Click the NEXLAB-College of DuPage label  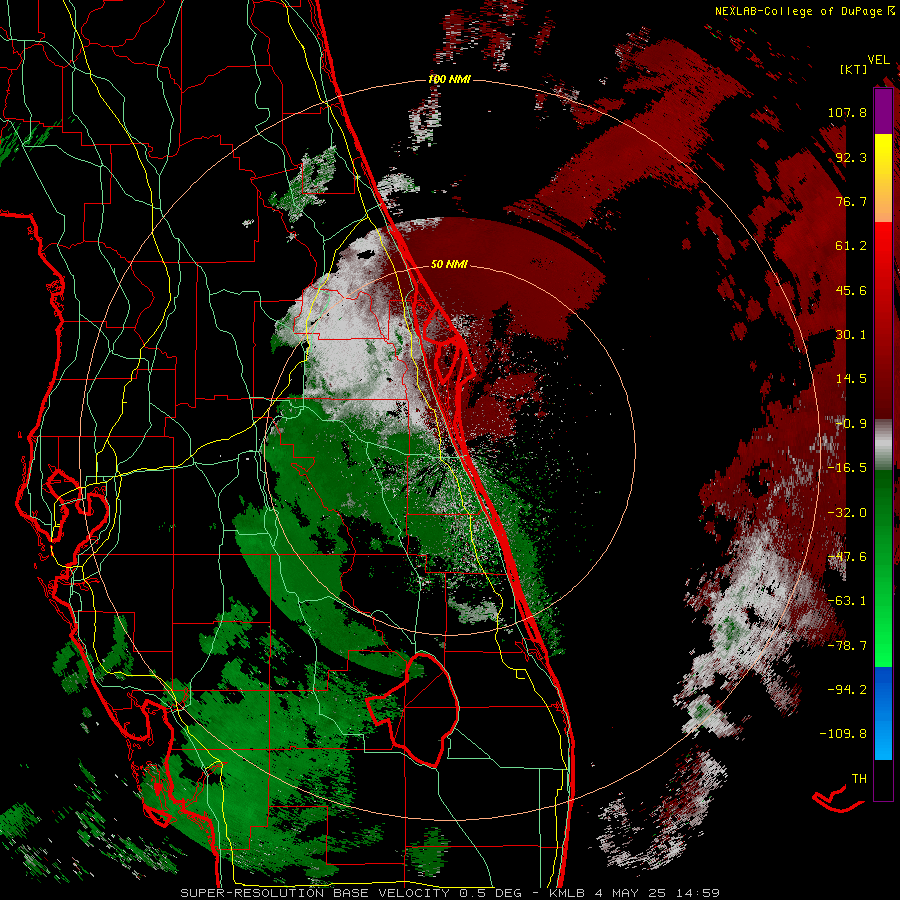(798, 11)
